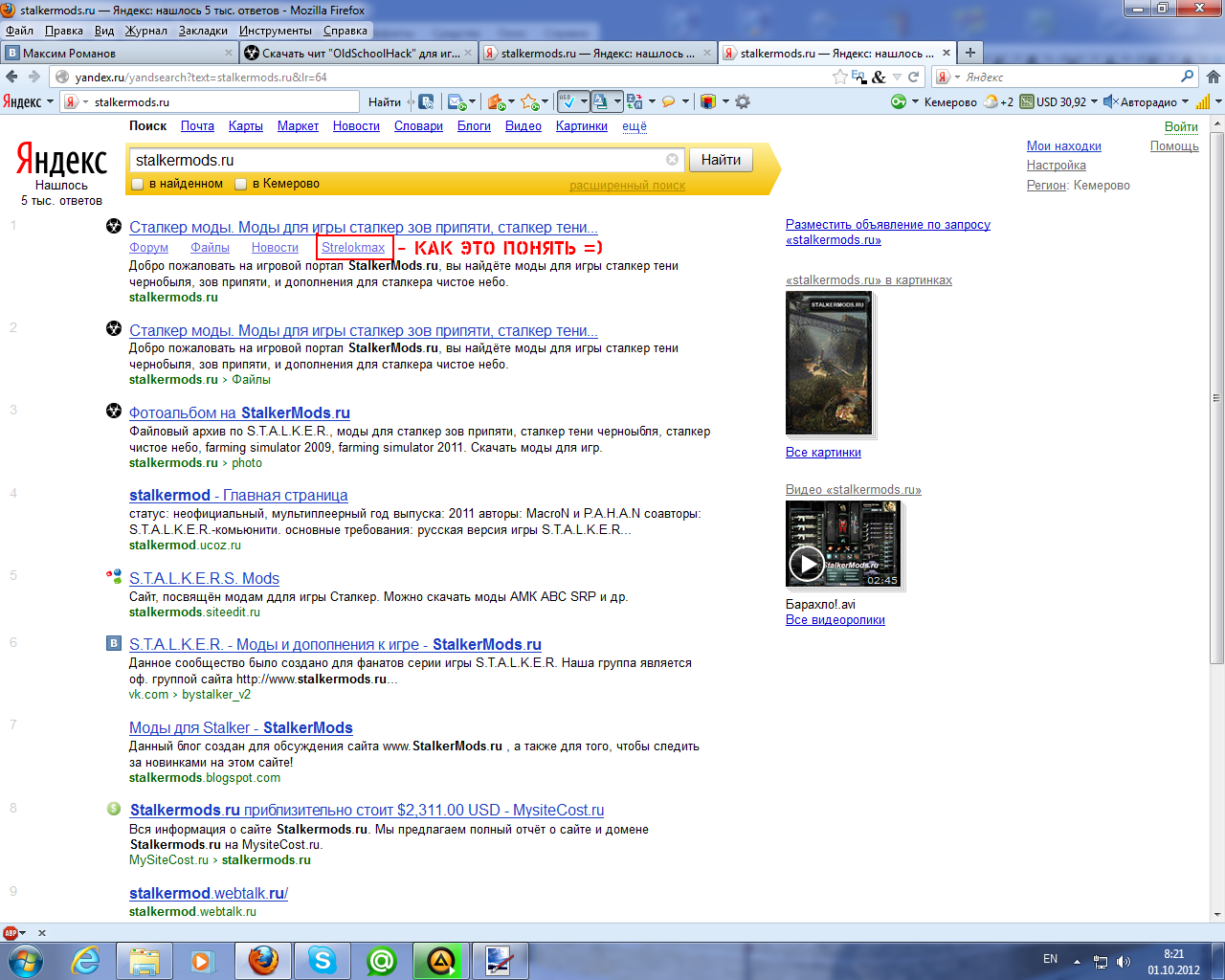
Task: Click Найти in the Yandex toolbar
Action: pyautogui.click(x=385, y=101)
